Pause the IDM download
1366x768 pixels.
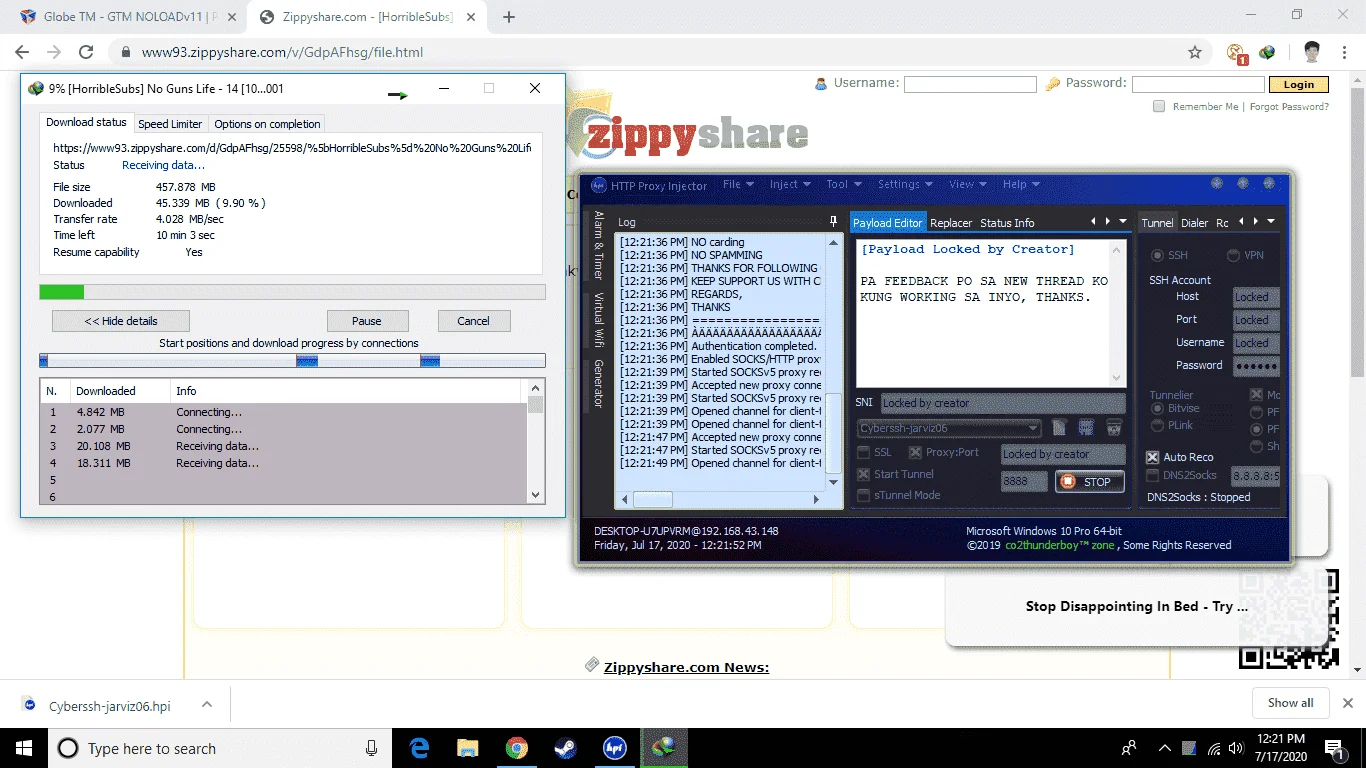point(367,321)
